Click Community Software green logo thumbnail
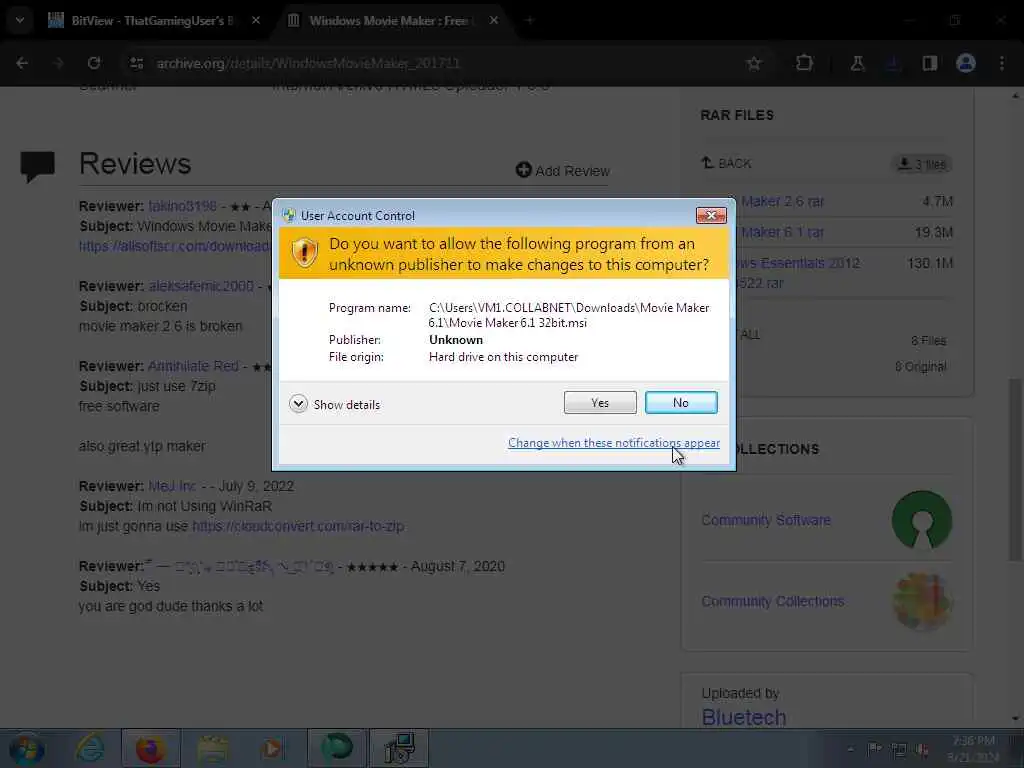The image size is (1024, 768). click(921, 520)
